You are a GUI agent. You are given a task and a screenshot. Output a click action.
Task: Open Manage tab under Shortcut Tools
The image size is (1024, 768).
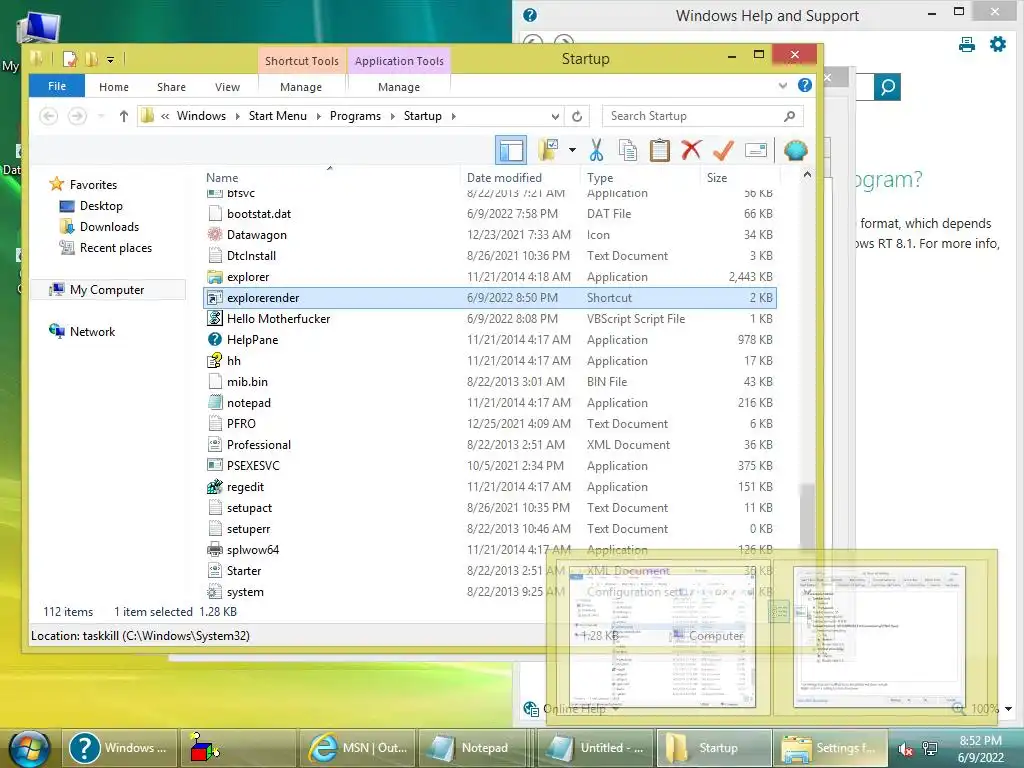300,87
